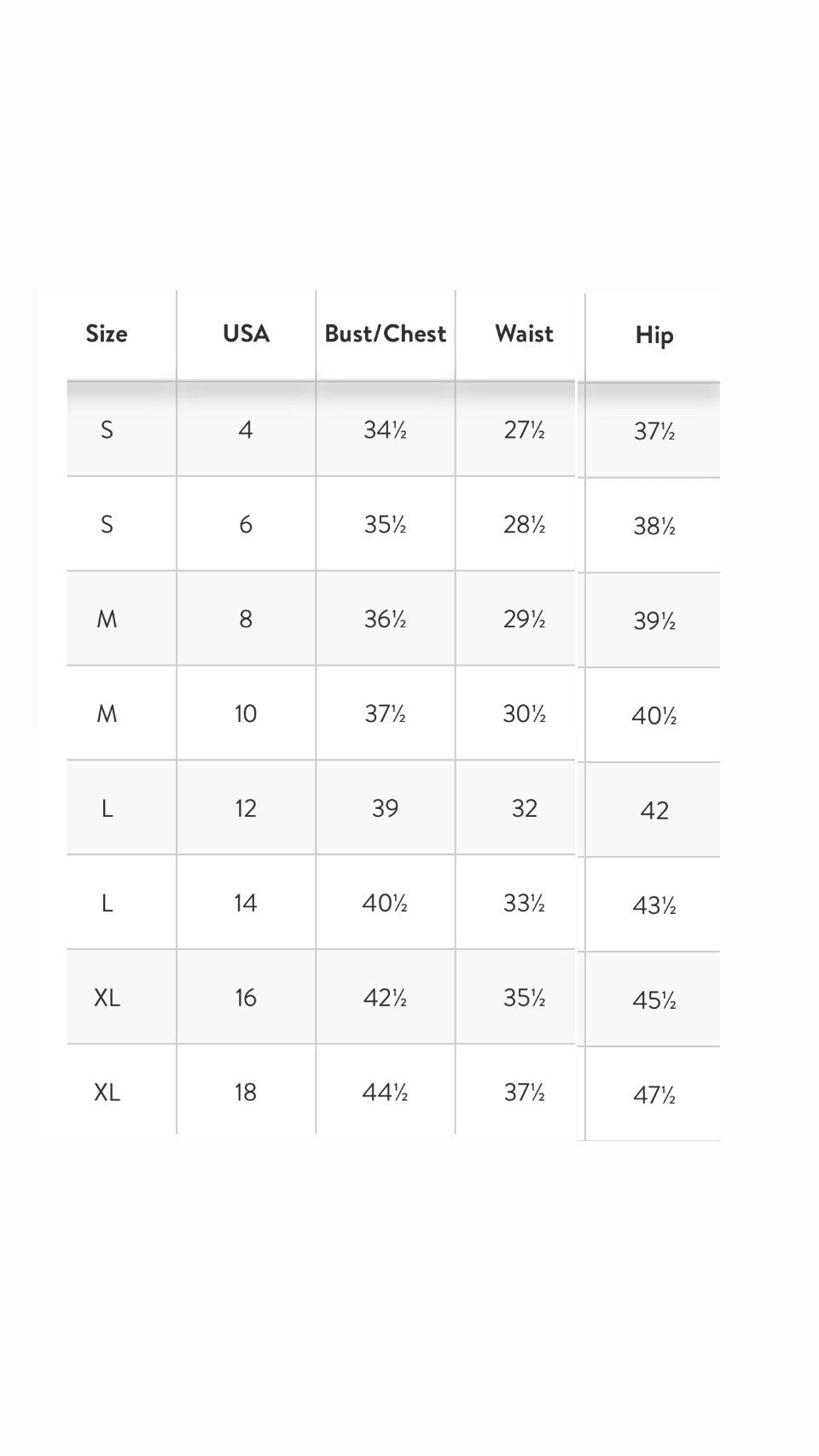The image size is (819, 1456).
Task: Click the L label for size 12
Action: (107, 808)
